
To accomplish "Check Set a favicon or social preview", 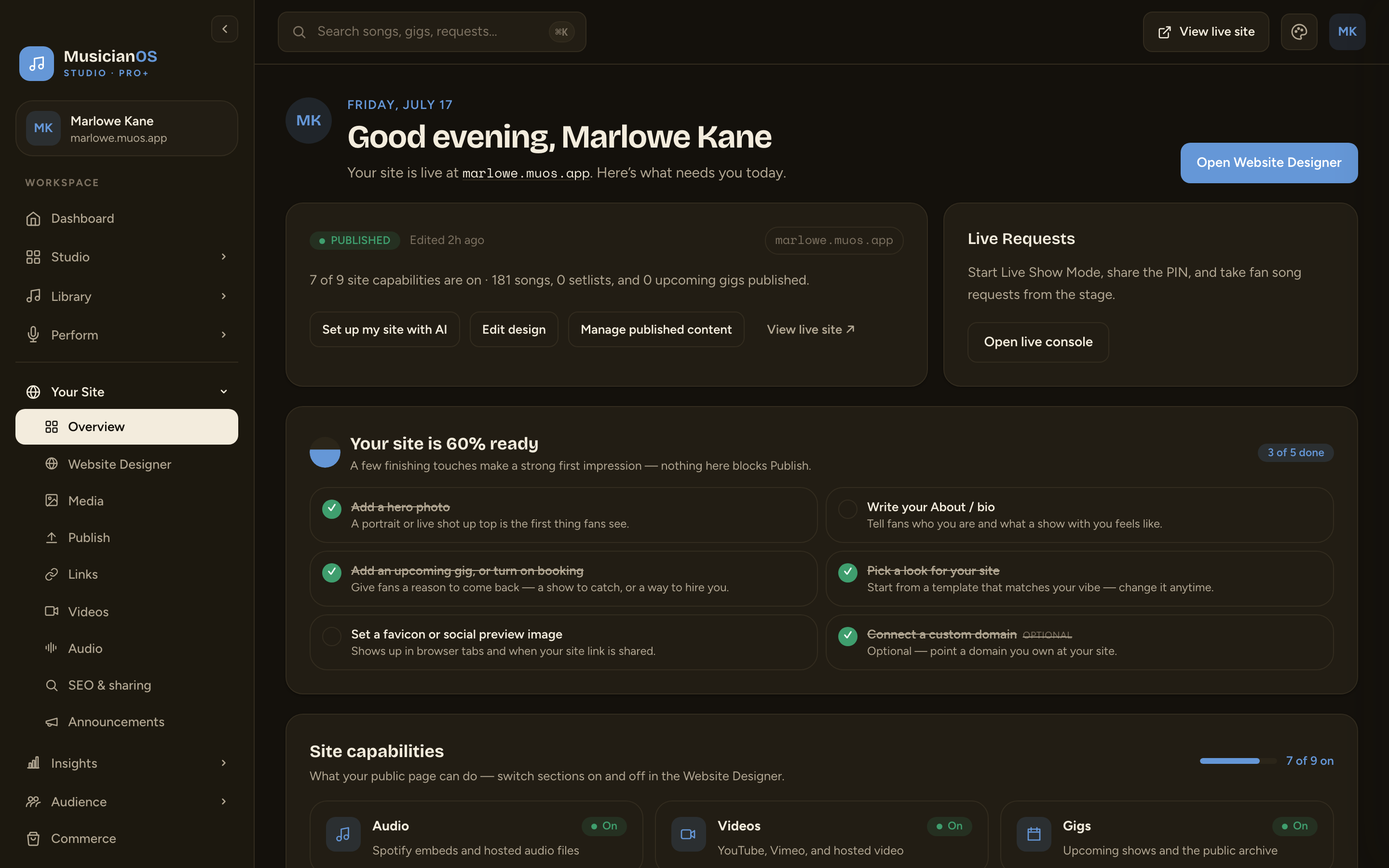I will tap(332, 636).
